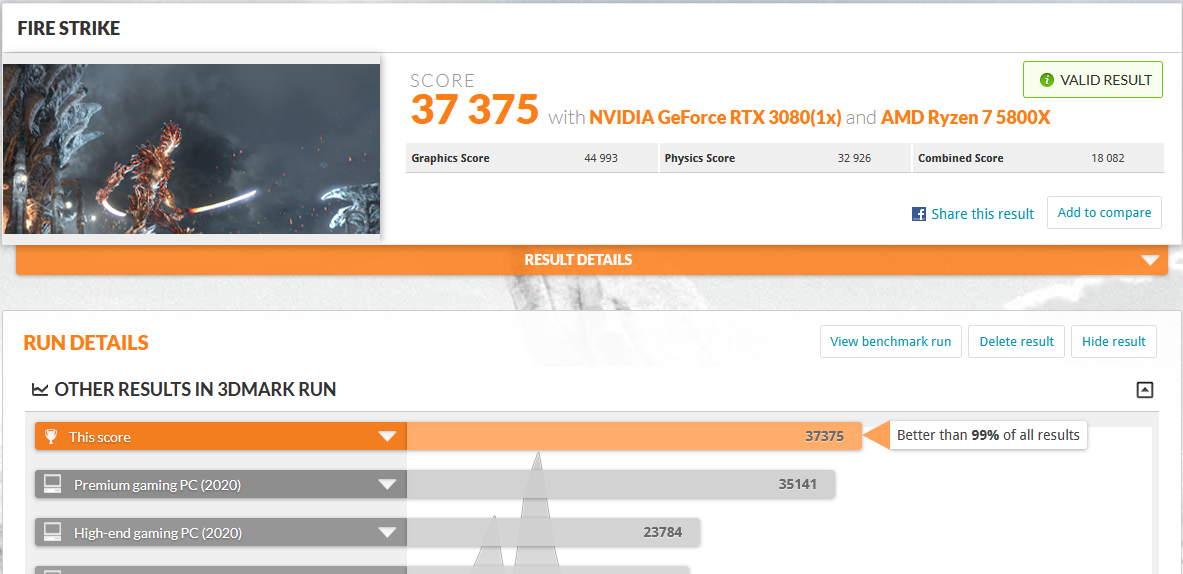Click the trophy icon on This score row
This screenshot has height=574, width=1183.
[51, 437]
